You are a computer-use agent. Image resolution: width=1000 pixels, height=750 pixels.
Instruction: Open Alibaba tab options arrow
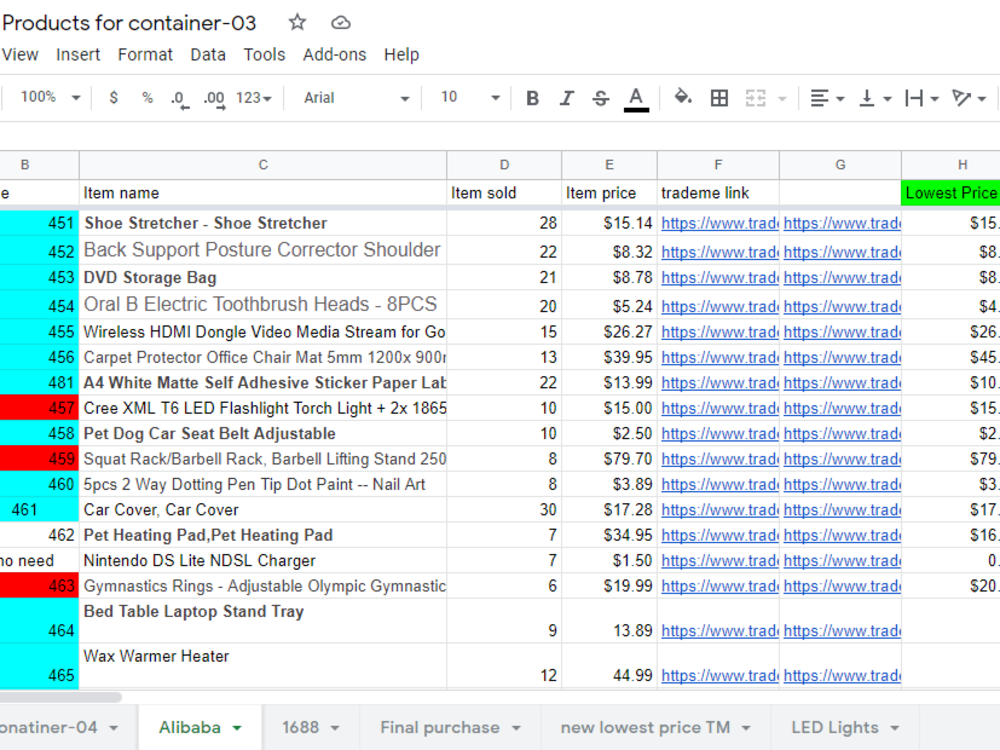pos(237,728)
